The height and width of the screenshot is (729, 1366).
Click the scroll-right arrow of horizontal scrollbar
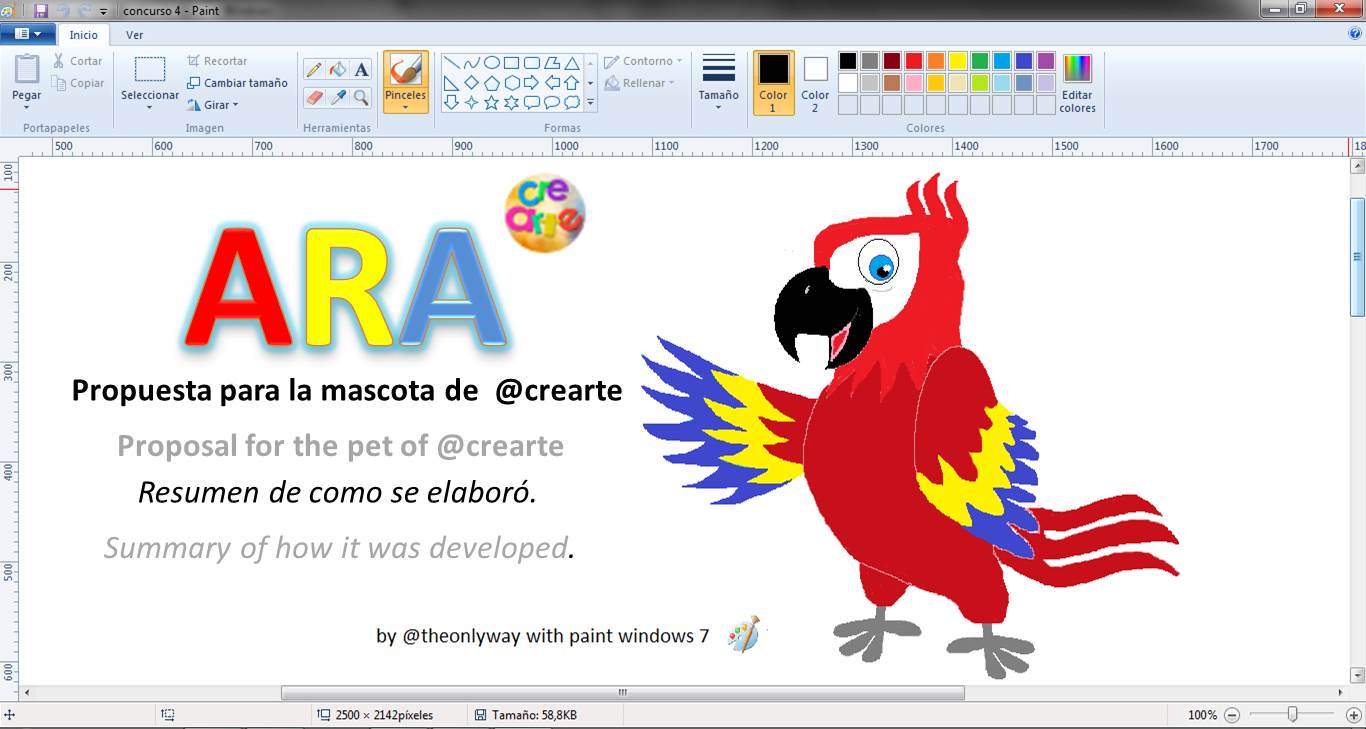tap(1341, 692)
